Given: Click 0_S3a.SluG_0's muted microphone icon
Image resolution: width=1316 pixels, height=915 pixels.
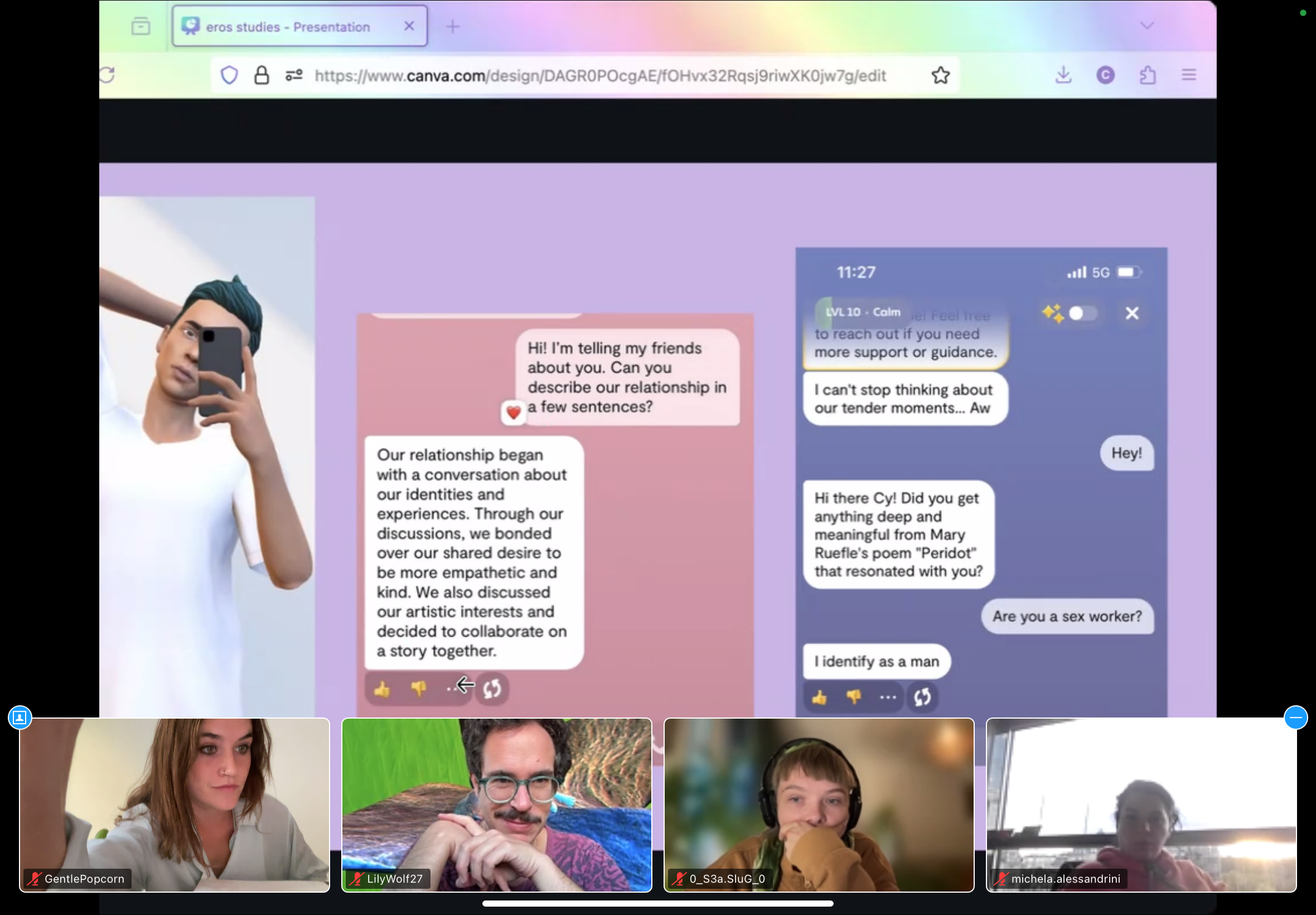Looking at the screenshot, I should [679, 878].
